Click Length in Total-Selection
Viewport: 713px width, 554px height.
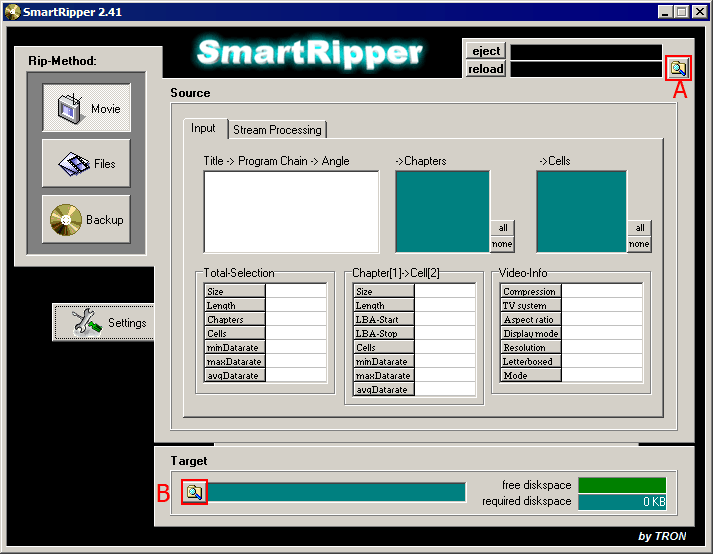click(x=265, y=305)
